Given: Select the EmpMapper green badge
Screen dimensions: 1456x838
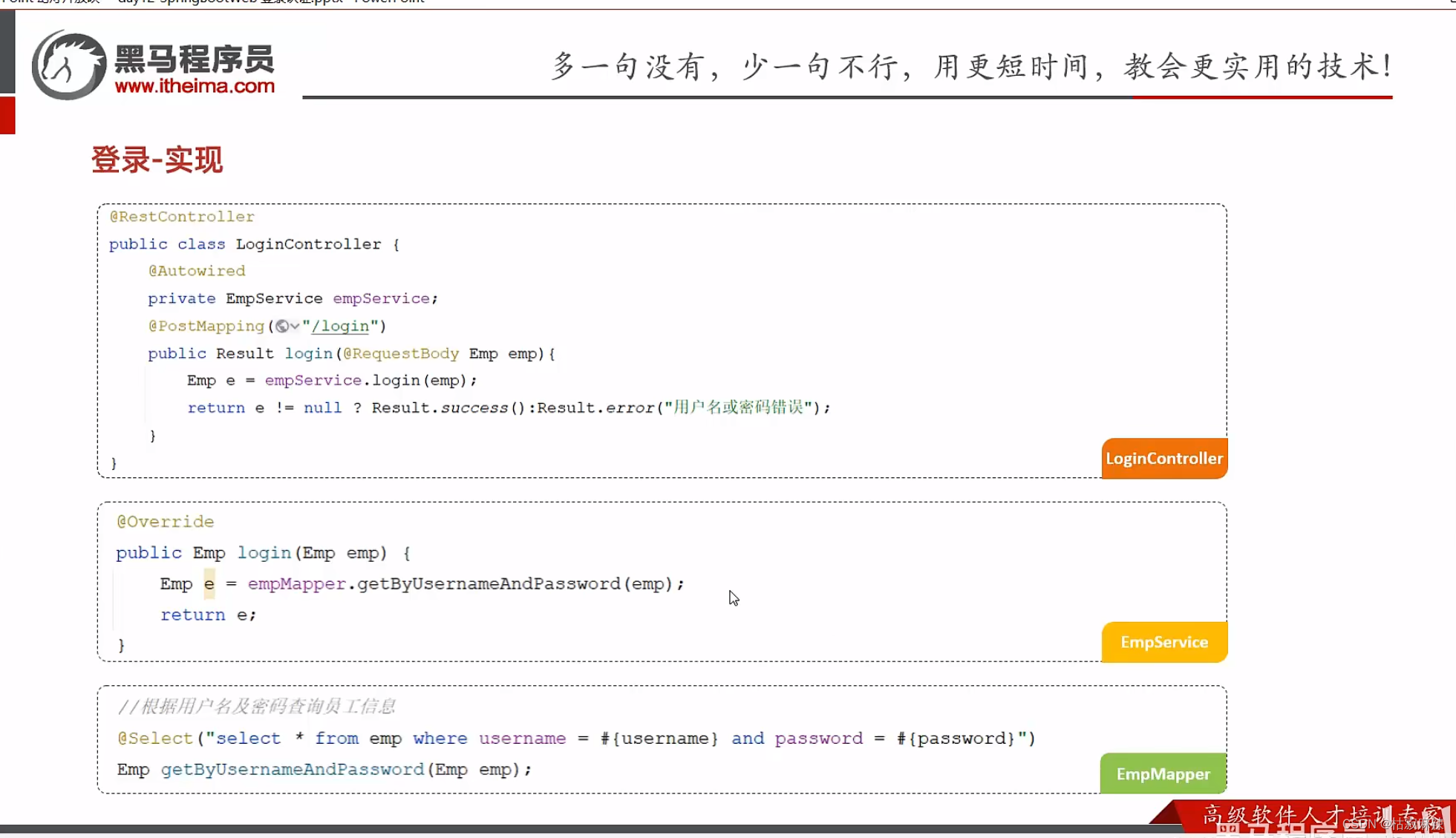Looking at the screenshot, I should [1162, 773].
